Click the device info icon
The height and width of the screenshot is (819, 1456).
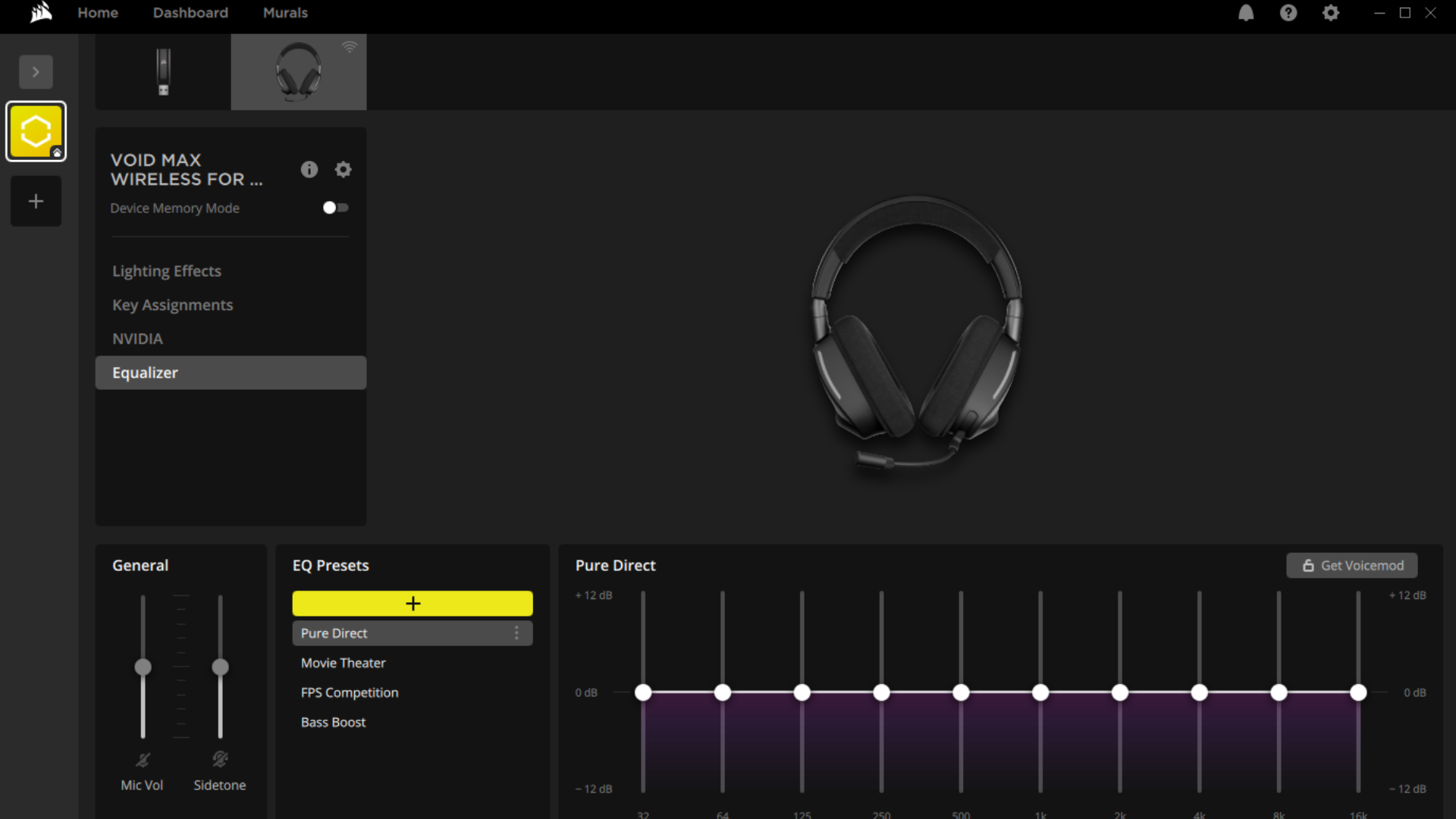tap(309, 169)
